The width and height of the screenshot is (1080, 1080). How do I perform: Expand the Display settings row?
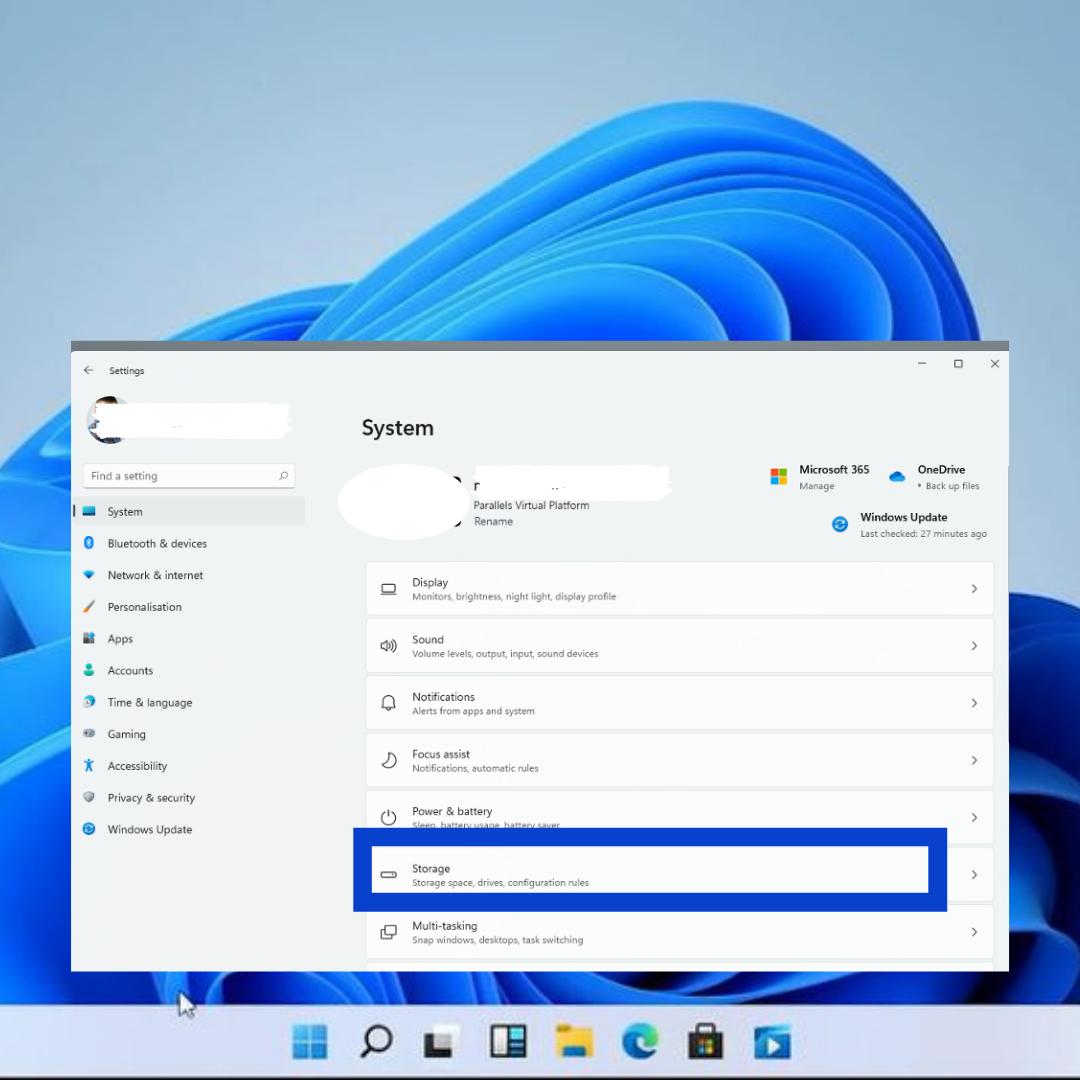(x=679, y=588)
